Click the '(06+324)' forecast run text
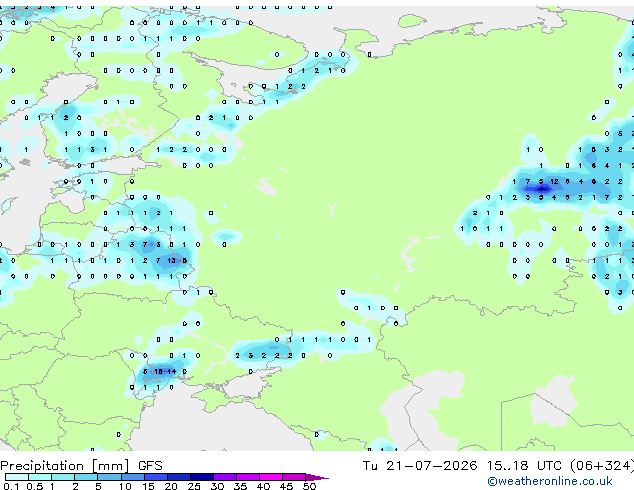The width and height of the screenshot is (634, 490). pos(602,466)
